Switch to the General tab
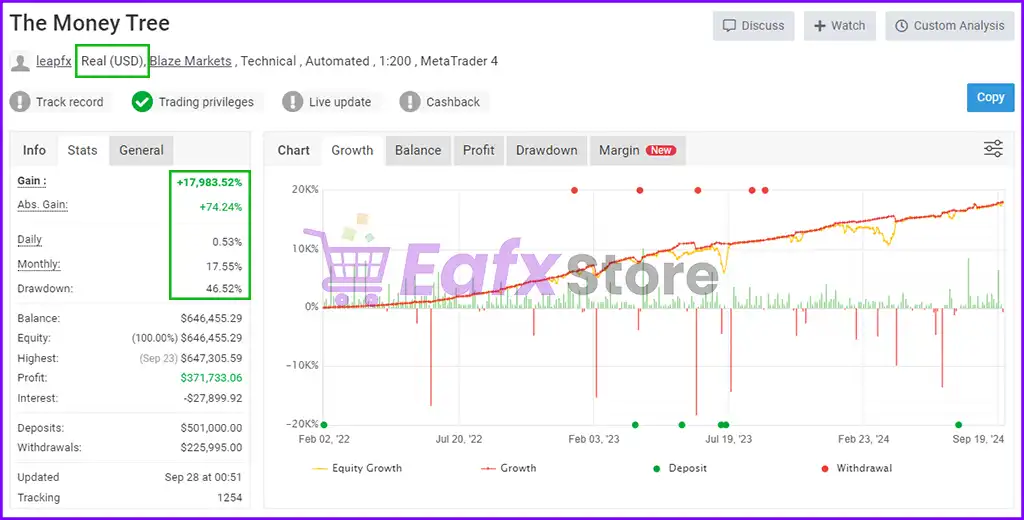Screen dimensions: 1024x520 pos(141,150)
